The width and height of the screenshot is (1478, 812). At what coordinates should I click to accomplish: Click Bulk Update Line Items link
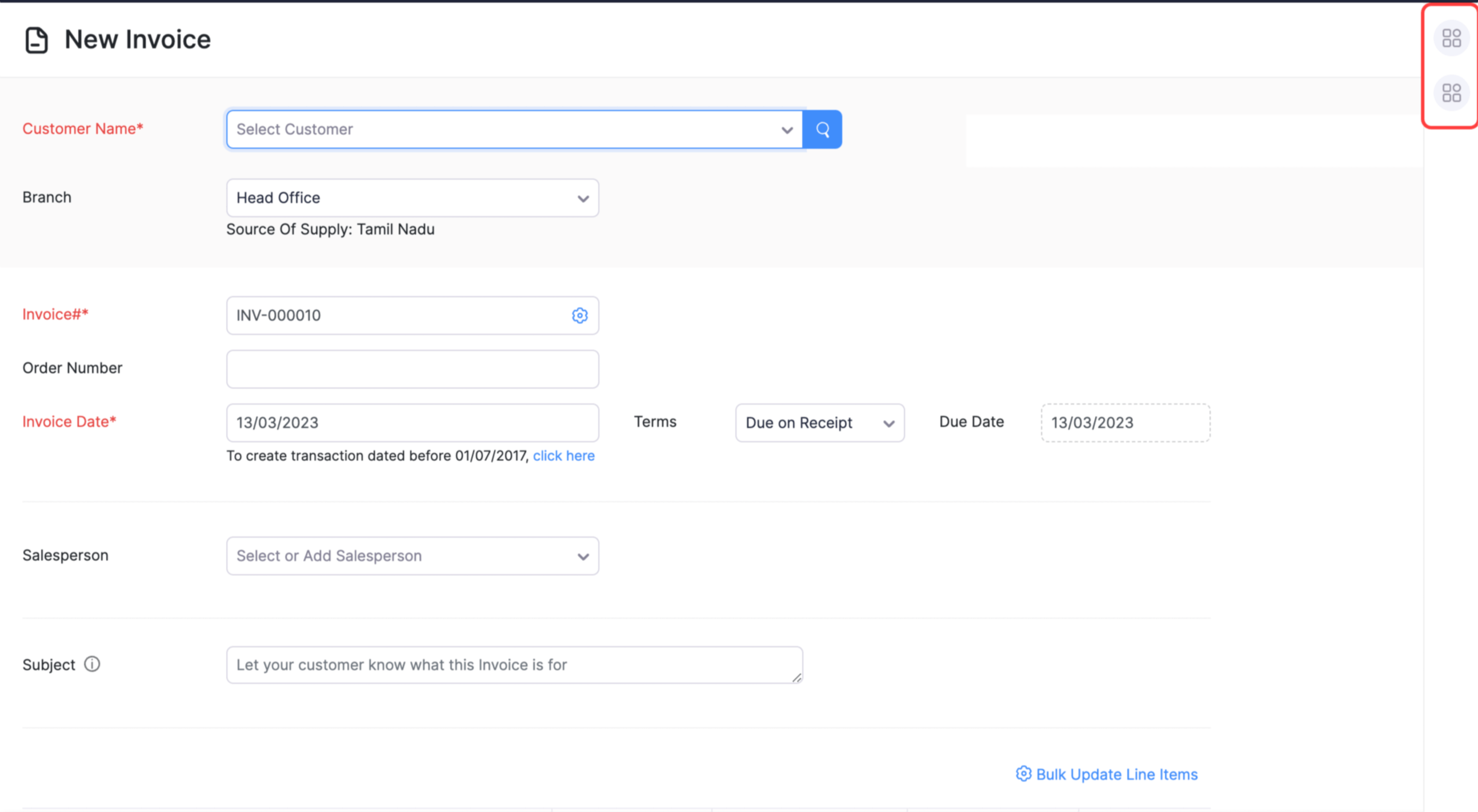tap(1116, 775)
